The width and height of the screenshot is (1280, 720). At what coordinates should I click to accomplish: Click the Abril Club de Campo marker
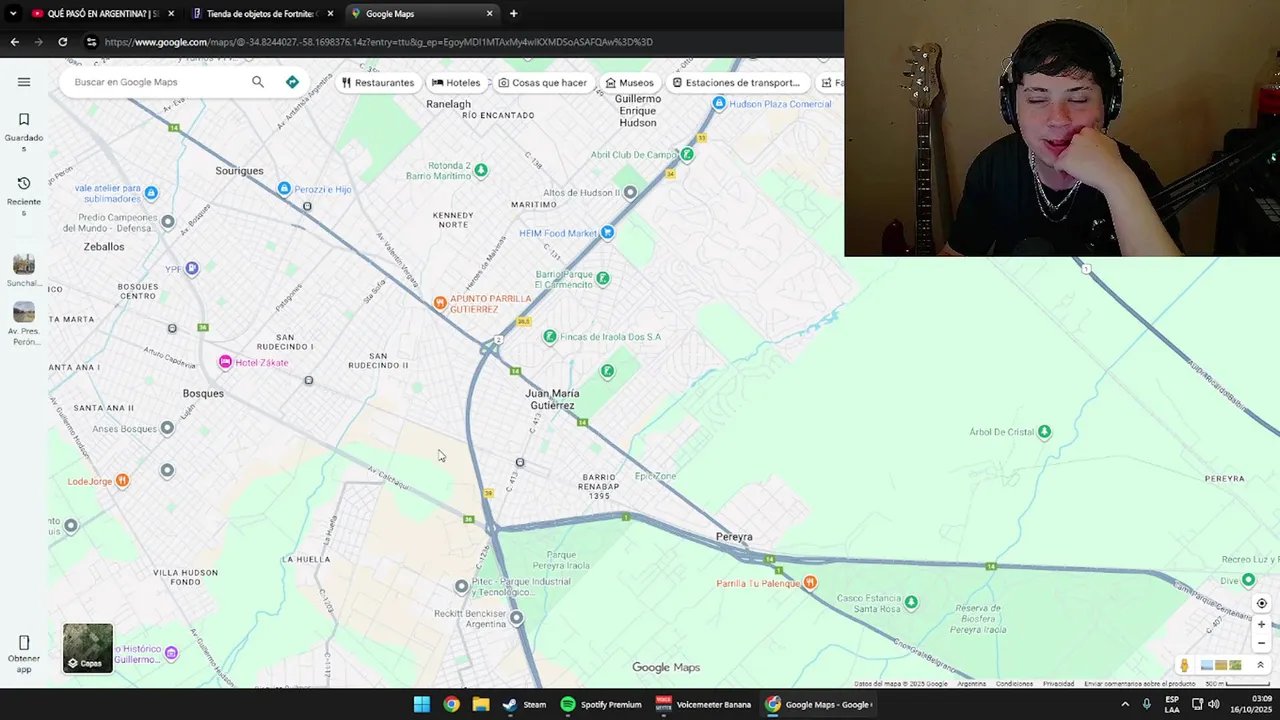pyautogui.click(x=686, y=154)
